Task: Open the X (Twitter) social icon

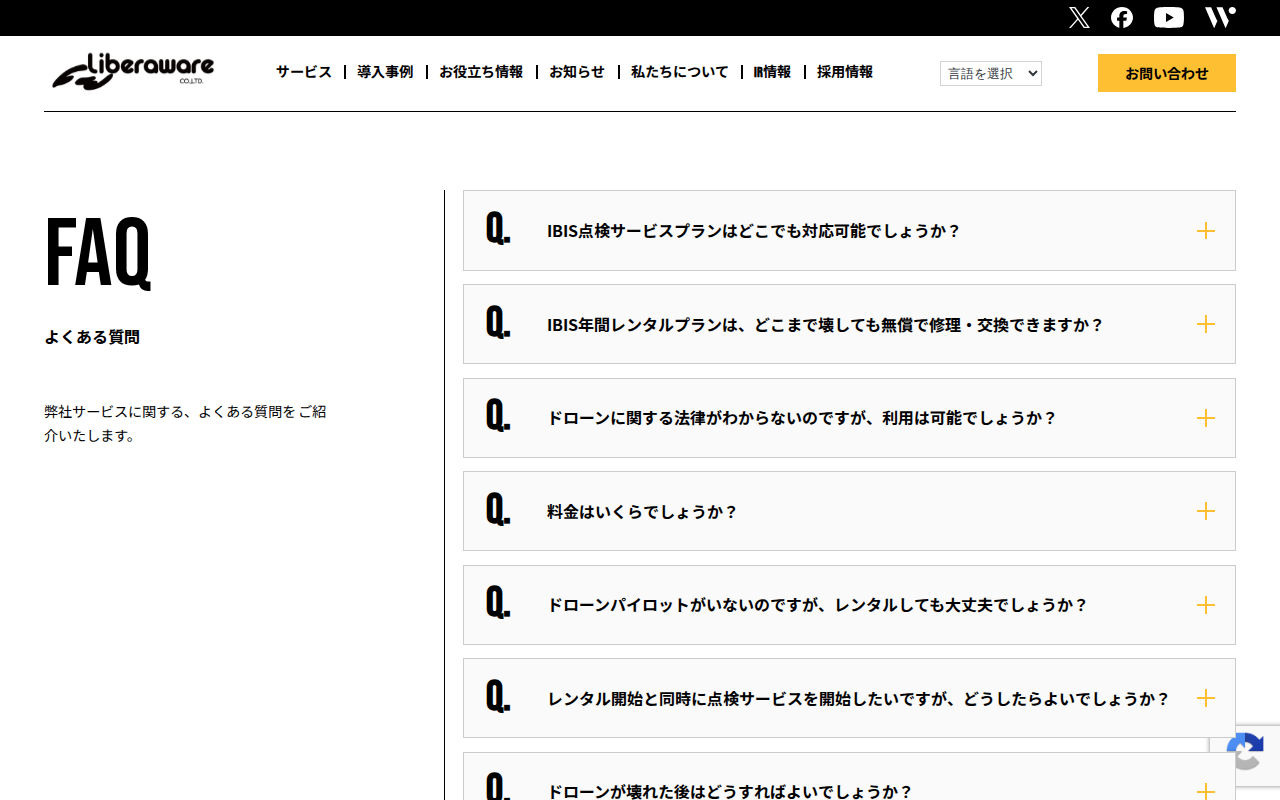Action: point(1079,18)
